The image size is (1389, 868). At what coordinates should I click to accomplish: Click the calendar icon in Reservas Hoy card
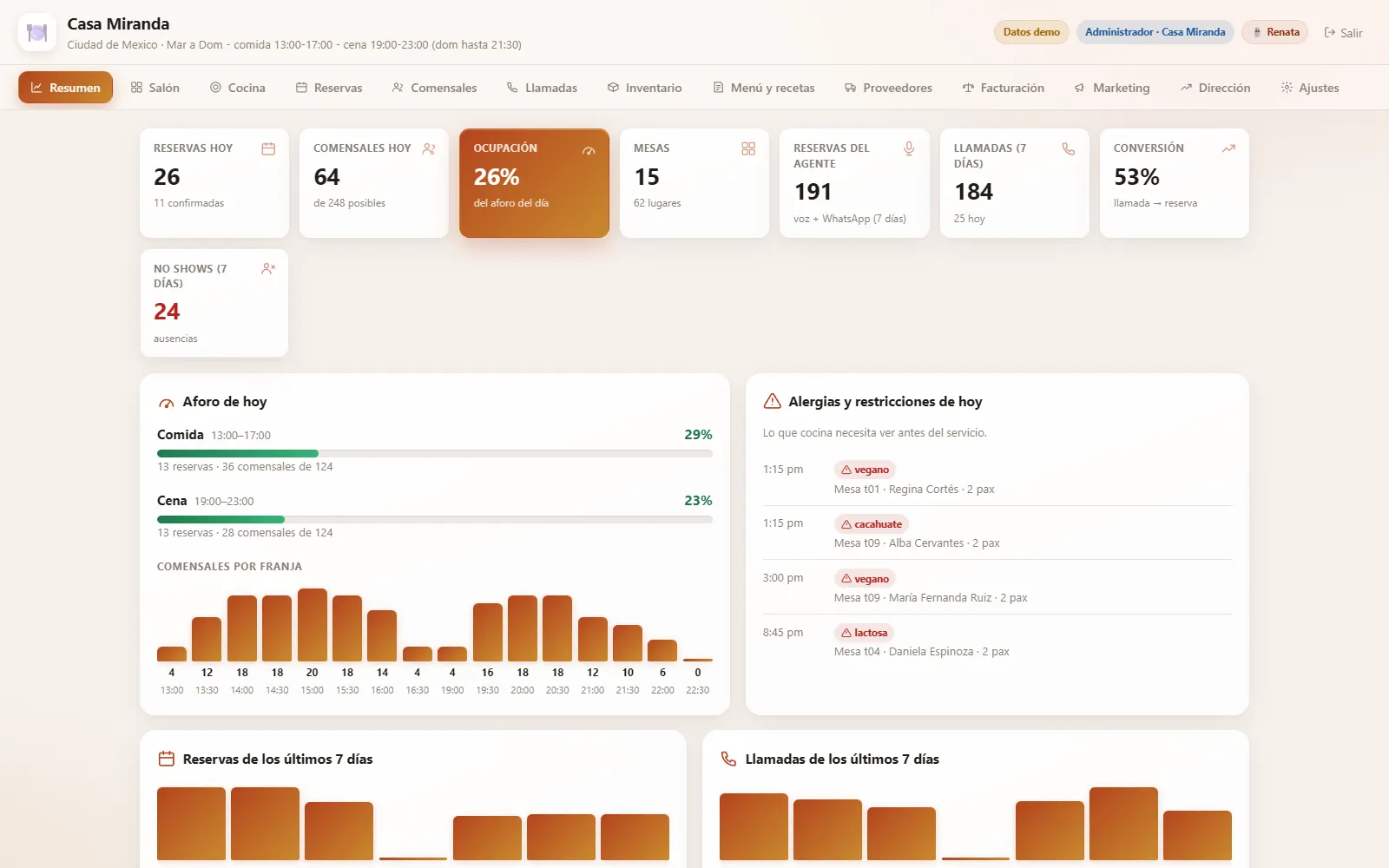[x=268, y=148]
